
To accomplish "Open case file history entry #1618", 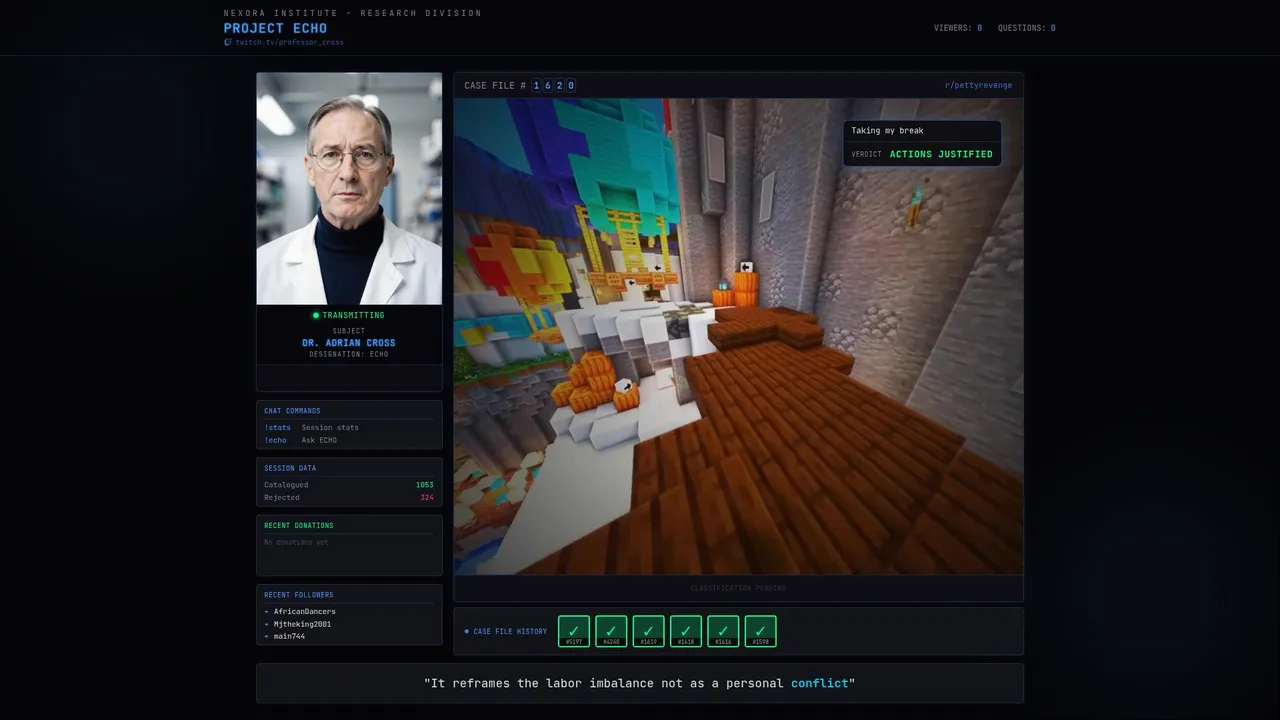I will point(686,631).
